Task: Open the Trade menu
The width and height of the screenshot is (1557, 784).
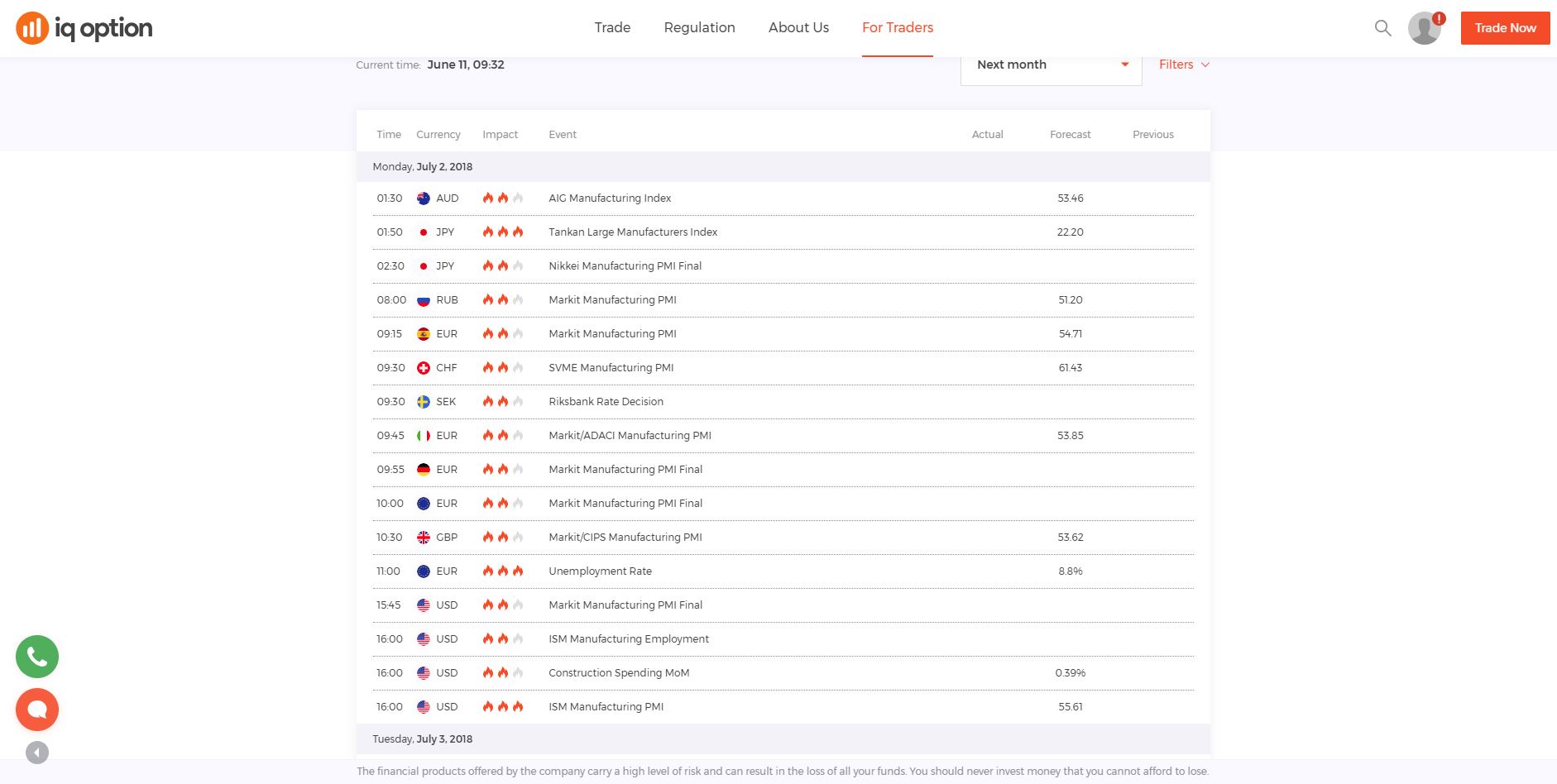Action: [x=612, y=27]
